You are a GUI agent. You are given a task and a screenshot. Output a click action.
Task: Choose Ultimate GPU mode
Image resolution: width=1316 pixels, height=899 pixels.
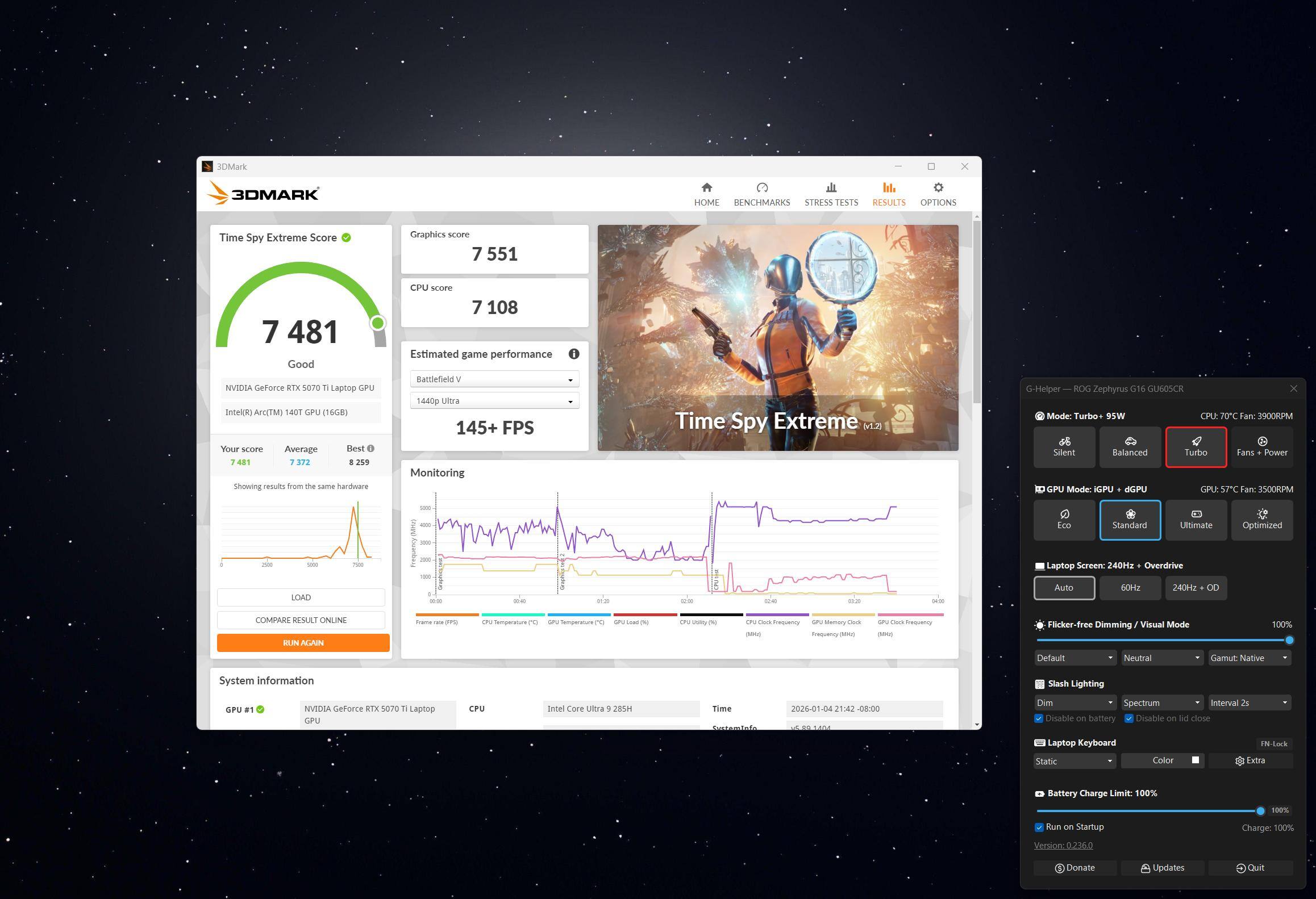[x=1196, y=520]
